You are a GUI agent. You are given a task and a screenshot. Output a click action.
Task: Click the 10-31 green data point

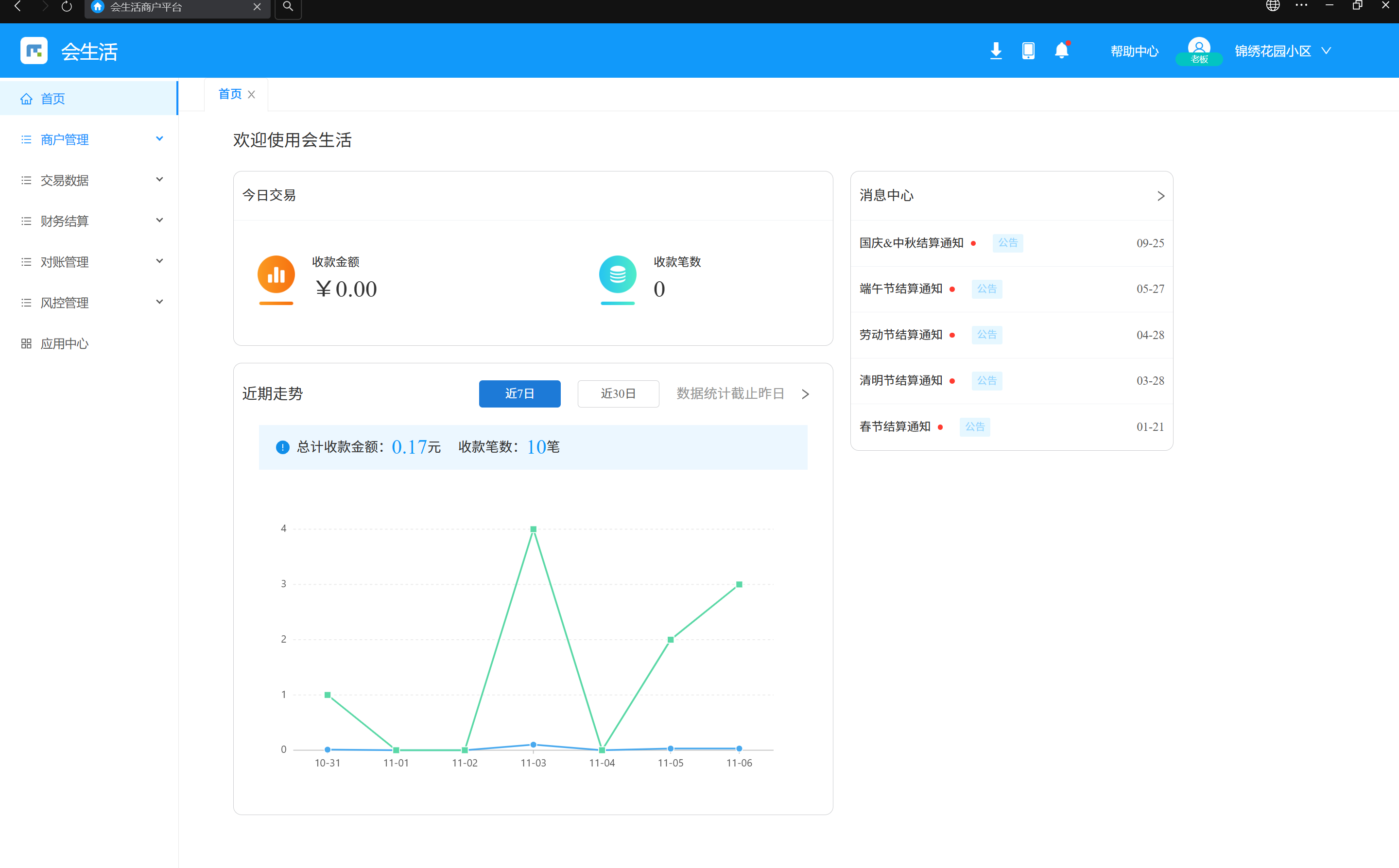point(328,695)
